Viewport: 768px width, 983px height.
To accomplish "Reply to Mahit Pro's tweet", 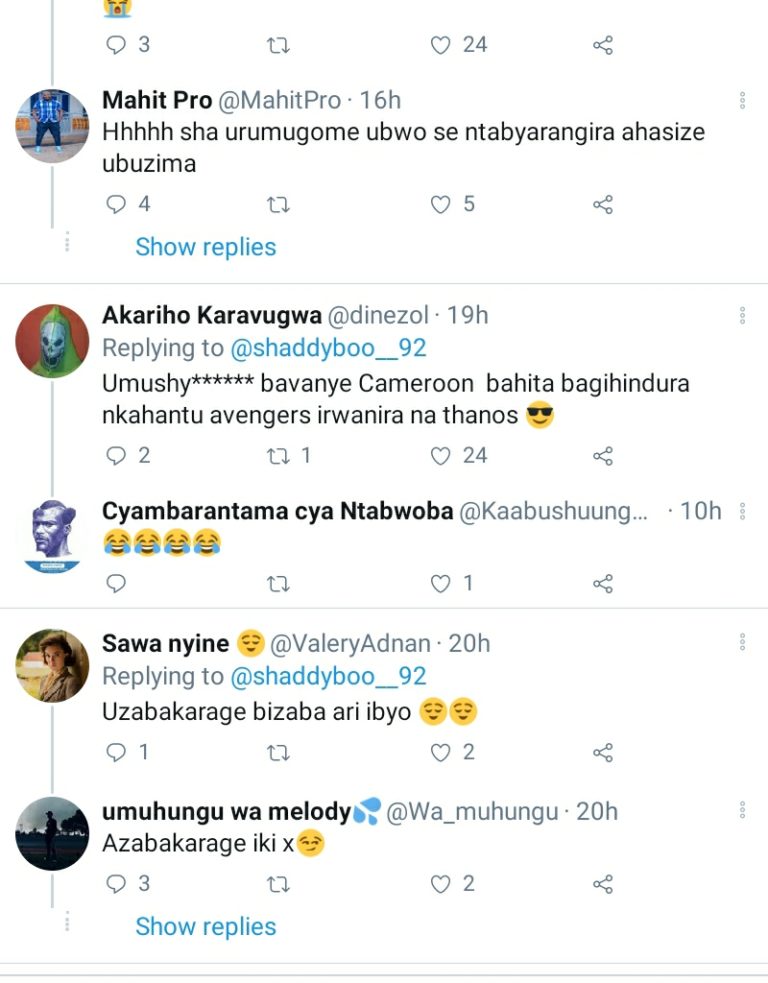I will (x=117, y=205).
